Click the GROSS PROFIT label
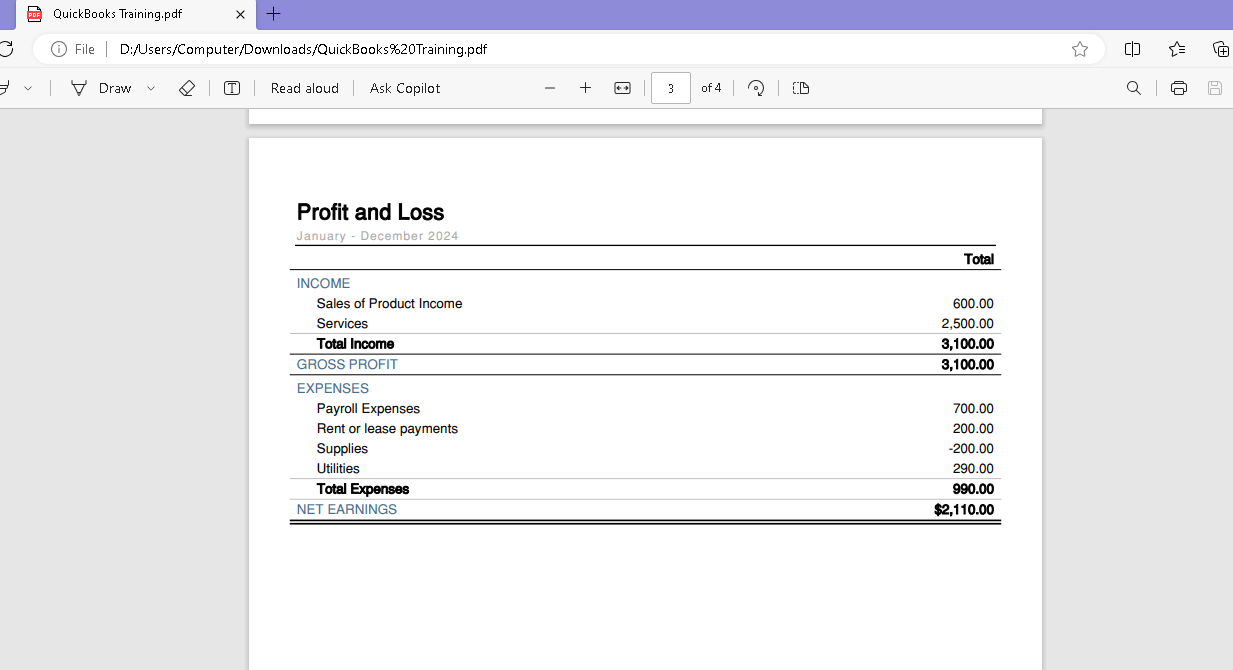The width and height of the screenshot is (1233, 670). click(347, 364)
